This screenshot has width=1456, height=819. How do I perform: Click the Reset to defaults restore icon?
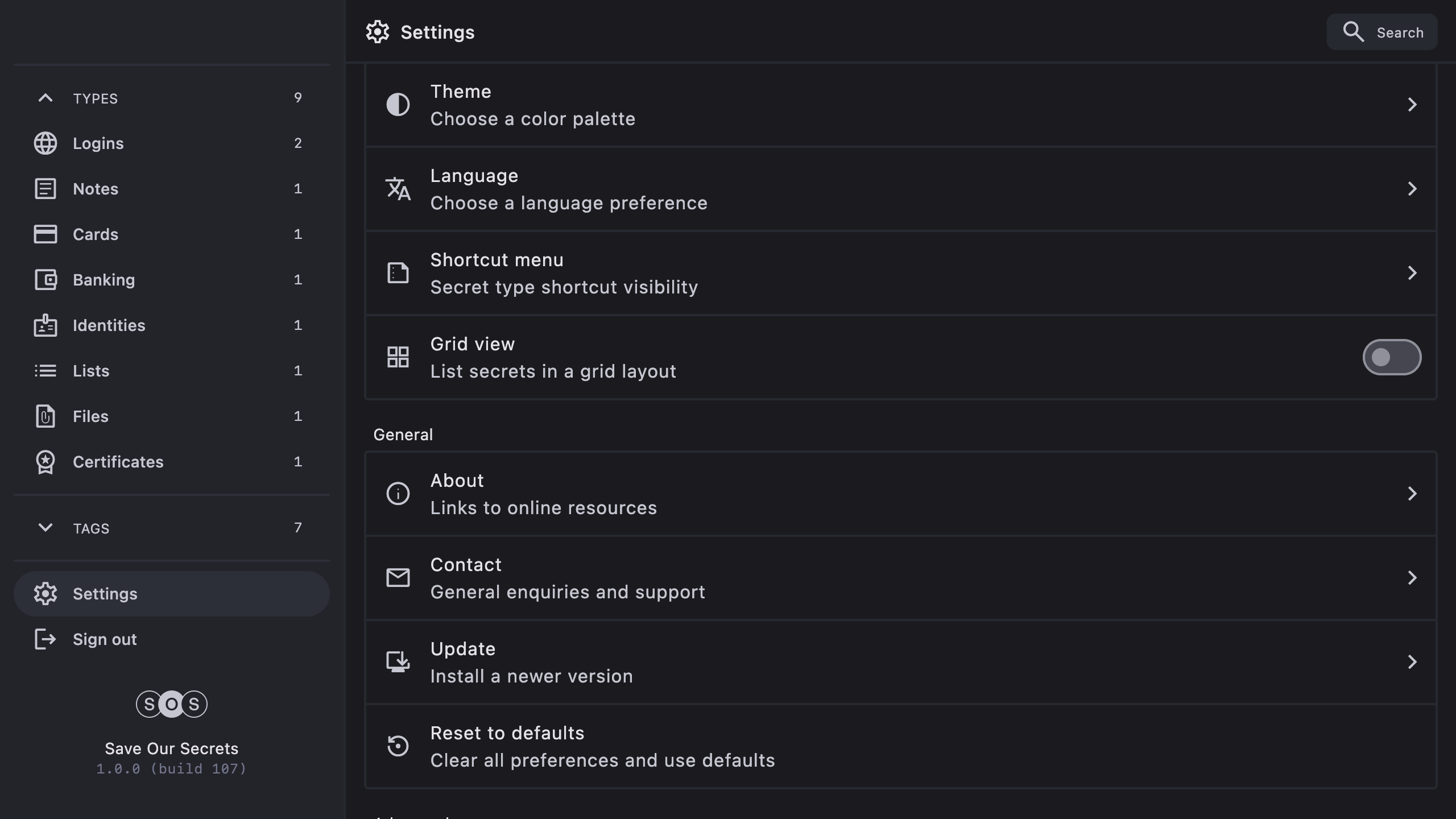[x=398, y=746]
